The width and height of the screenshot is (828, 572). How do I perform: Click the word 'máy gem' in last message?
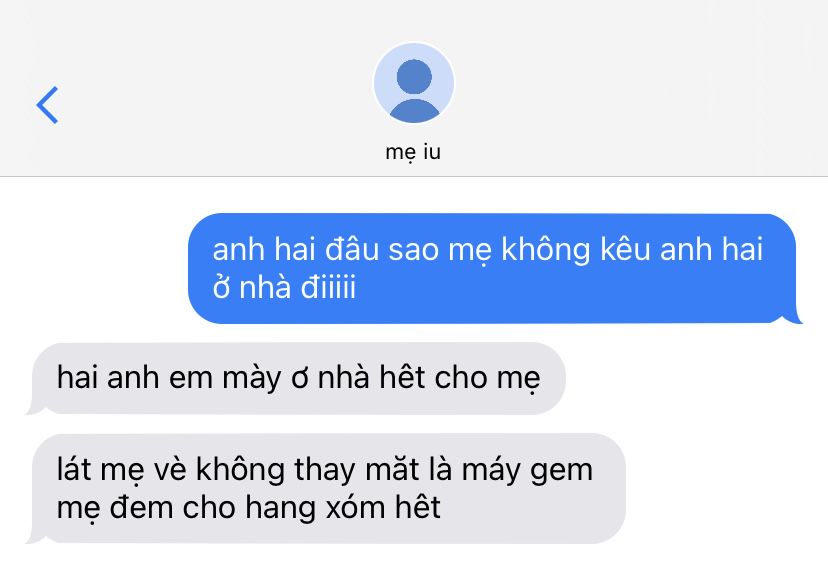click(527, 470)
